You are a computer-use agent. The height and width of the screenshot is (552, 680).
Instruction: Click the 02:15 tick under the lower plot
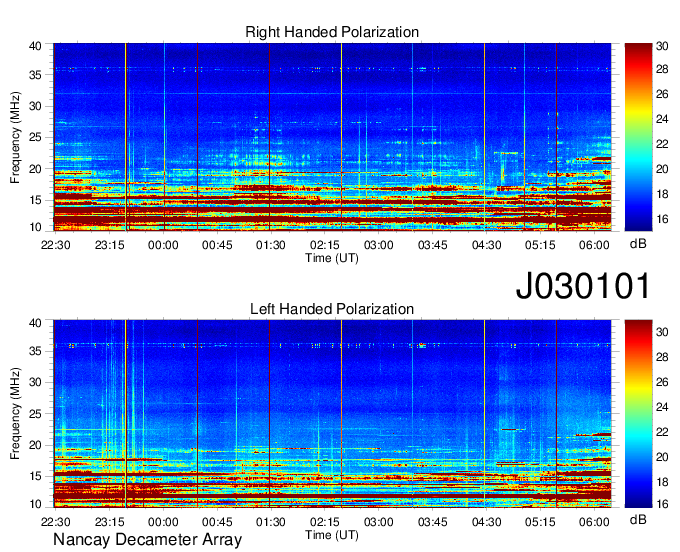325,522
